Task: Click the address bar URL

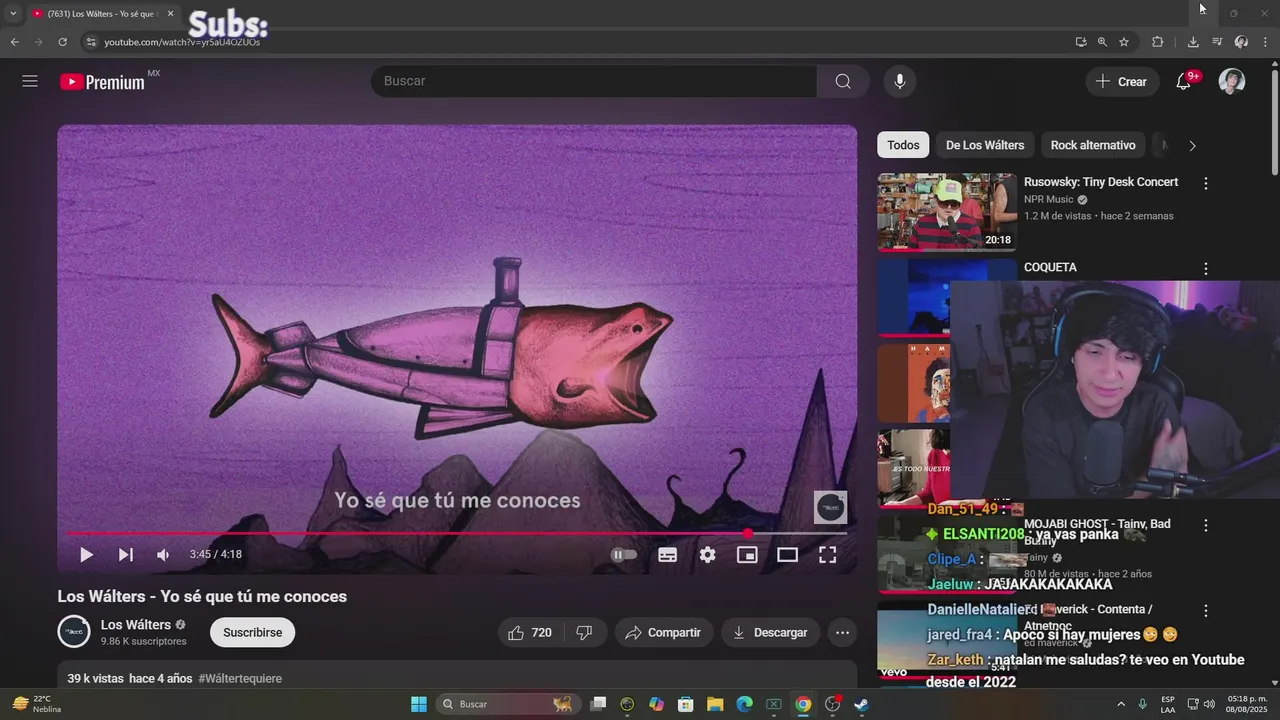Action: pos(182,42)
